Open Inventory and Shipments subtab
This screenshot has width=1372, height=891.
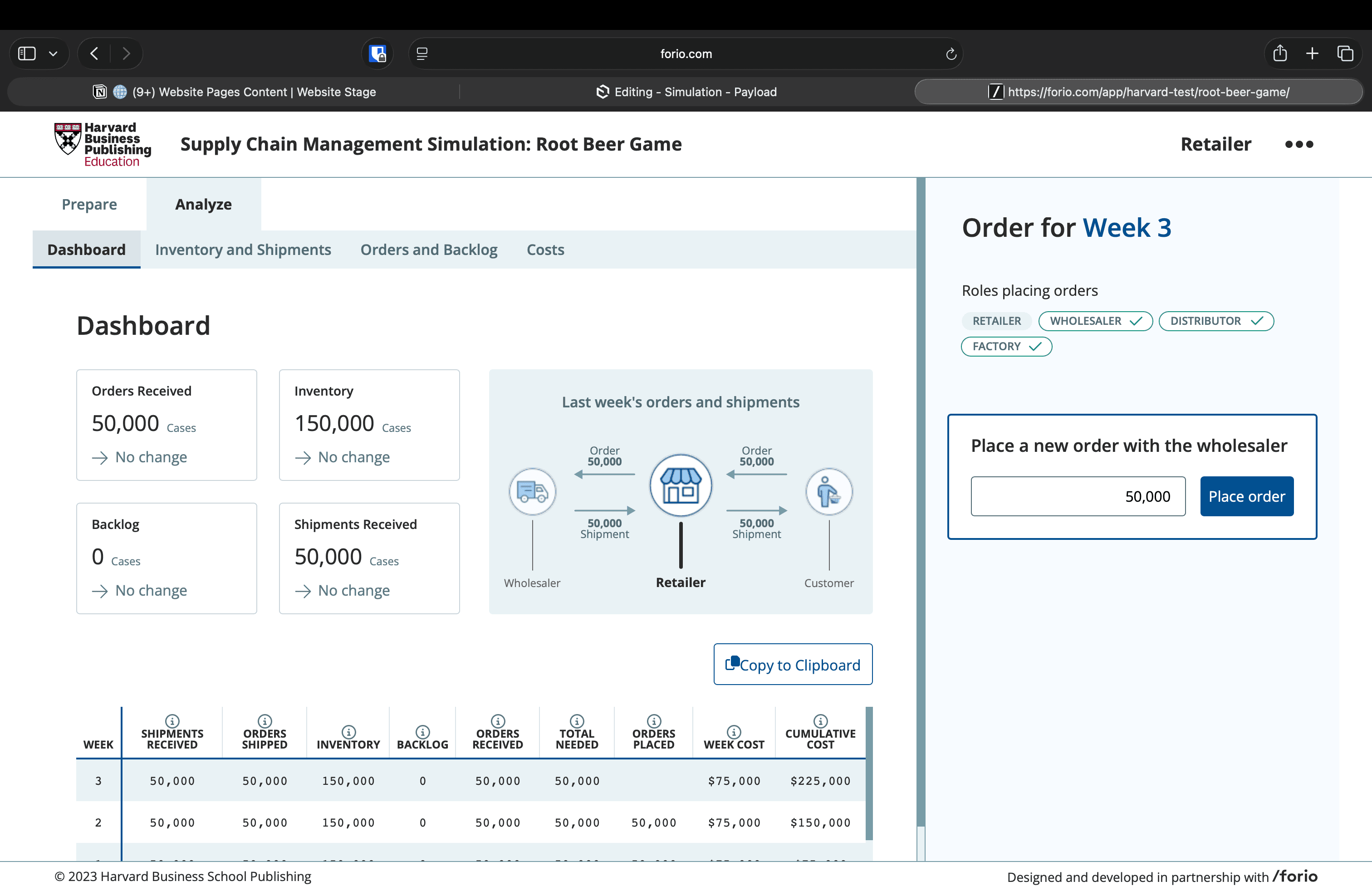pos(243,250)
